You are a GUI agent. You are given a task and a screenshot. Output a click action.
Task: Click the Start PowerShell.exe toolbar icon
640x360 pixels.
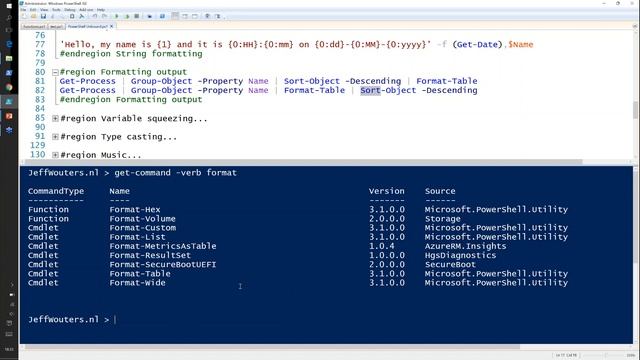(162, 16)
